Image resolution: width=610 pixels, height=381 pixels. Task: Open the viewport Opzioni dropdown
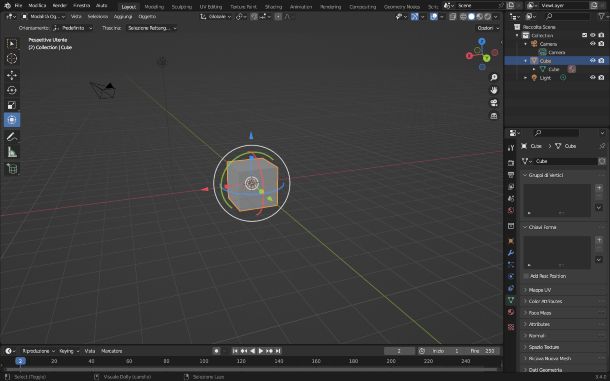(488, 28)
